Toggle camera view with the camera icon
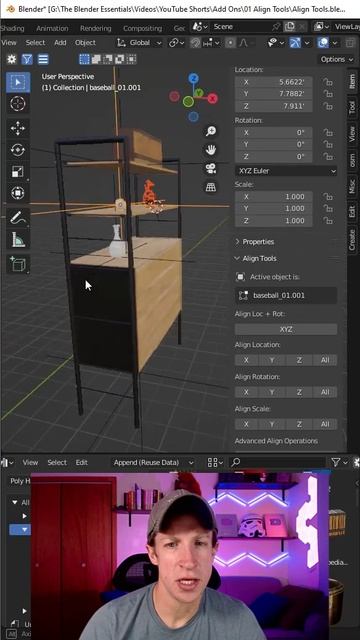The image size is (360, 640). click(x=211, y=168)
